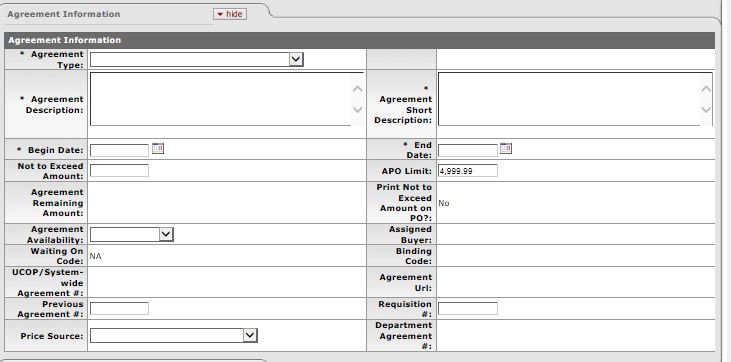The height and width of the screenshot is (362, 731).
Task: Click the Short Description scroll down arrow
Action: pyautogui.click(x=706, y=110)
